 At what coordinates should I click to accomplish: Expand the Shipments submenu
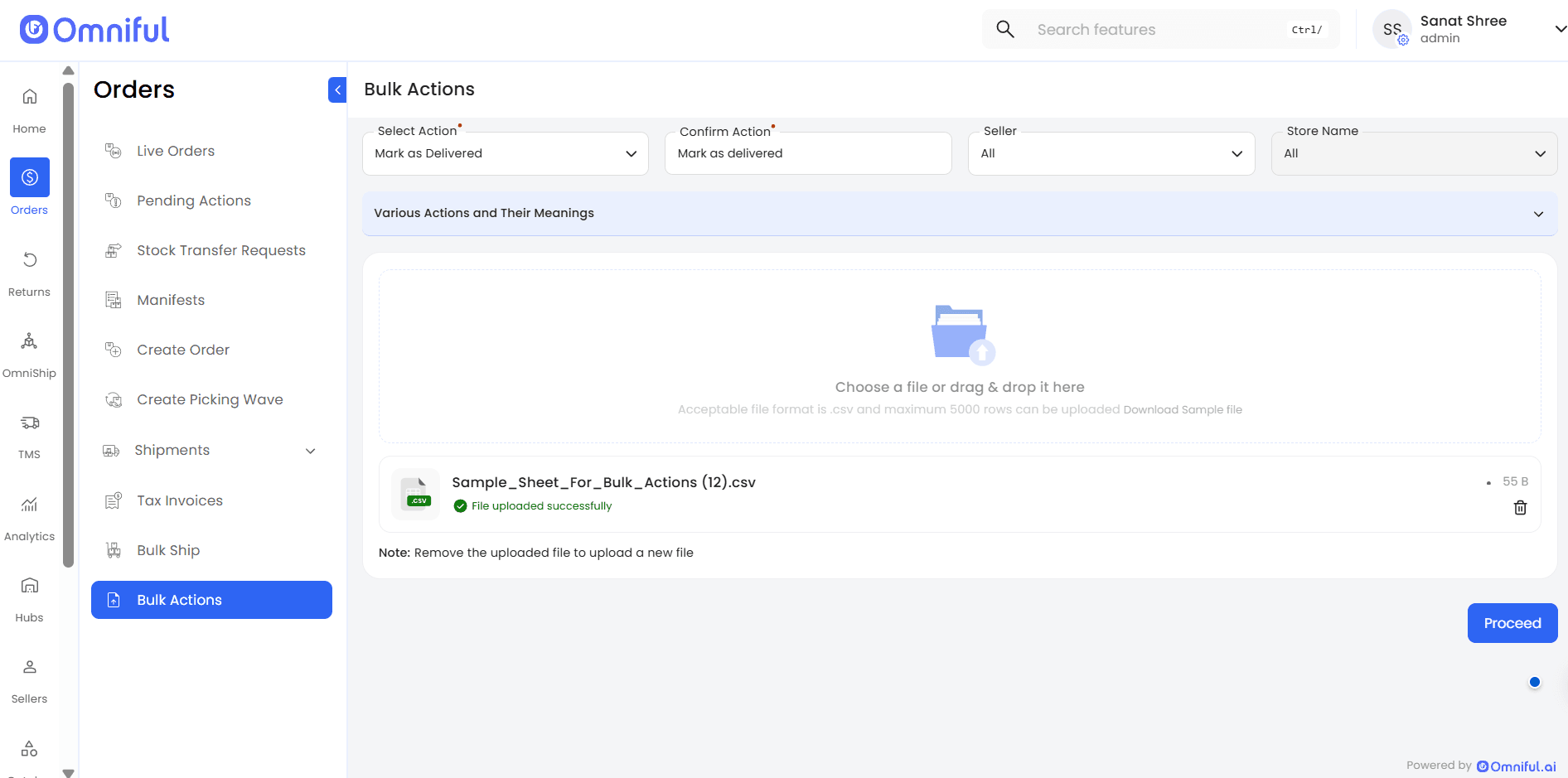[310, 451]
